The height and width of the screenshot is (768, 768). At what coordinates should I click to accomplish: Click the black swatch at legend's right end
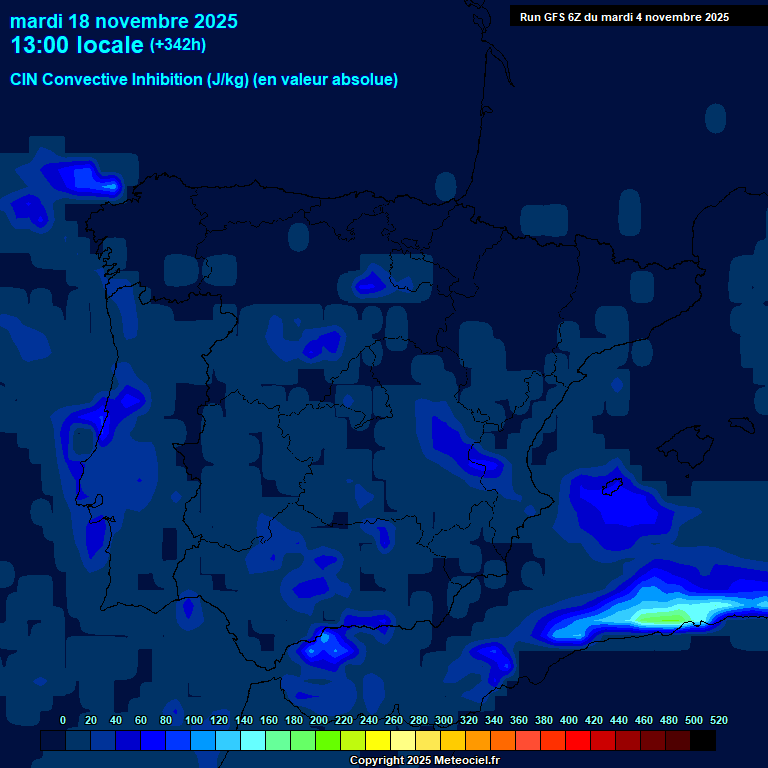click(703, 741)
